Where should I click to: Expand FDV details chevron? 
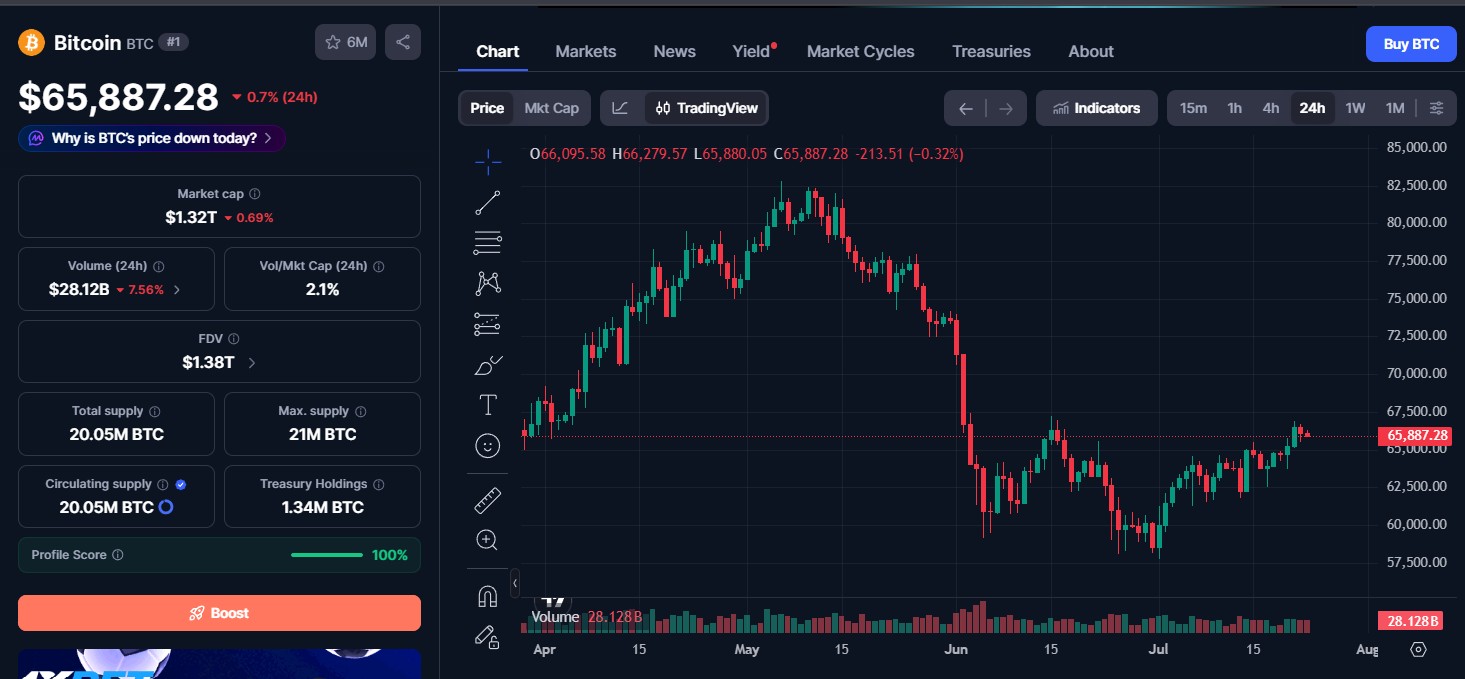[x=251, y=363]
